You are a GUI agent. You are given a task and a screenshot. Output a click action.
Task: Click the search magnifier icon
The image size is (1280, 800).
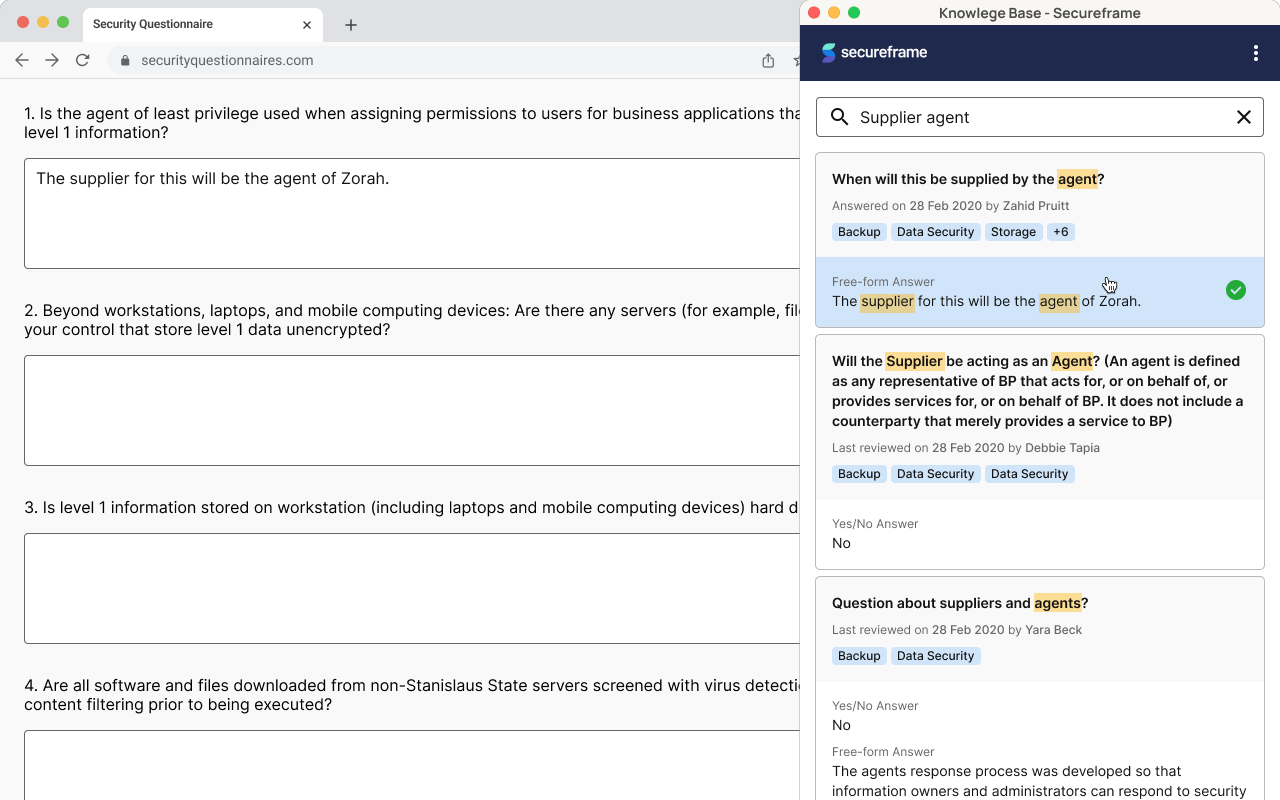(840, 117)
